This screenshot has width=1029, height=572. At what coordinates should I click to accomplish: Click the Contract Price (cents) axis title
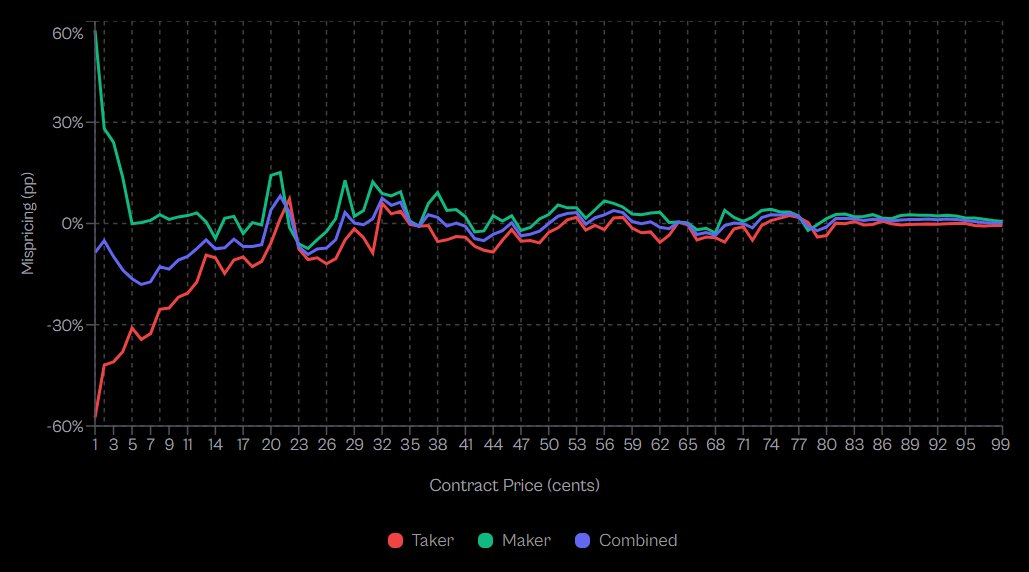[514, 485]
